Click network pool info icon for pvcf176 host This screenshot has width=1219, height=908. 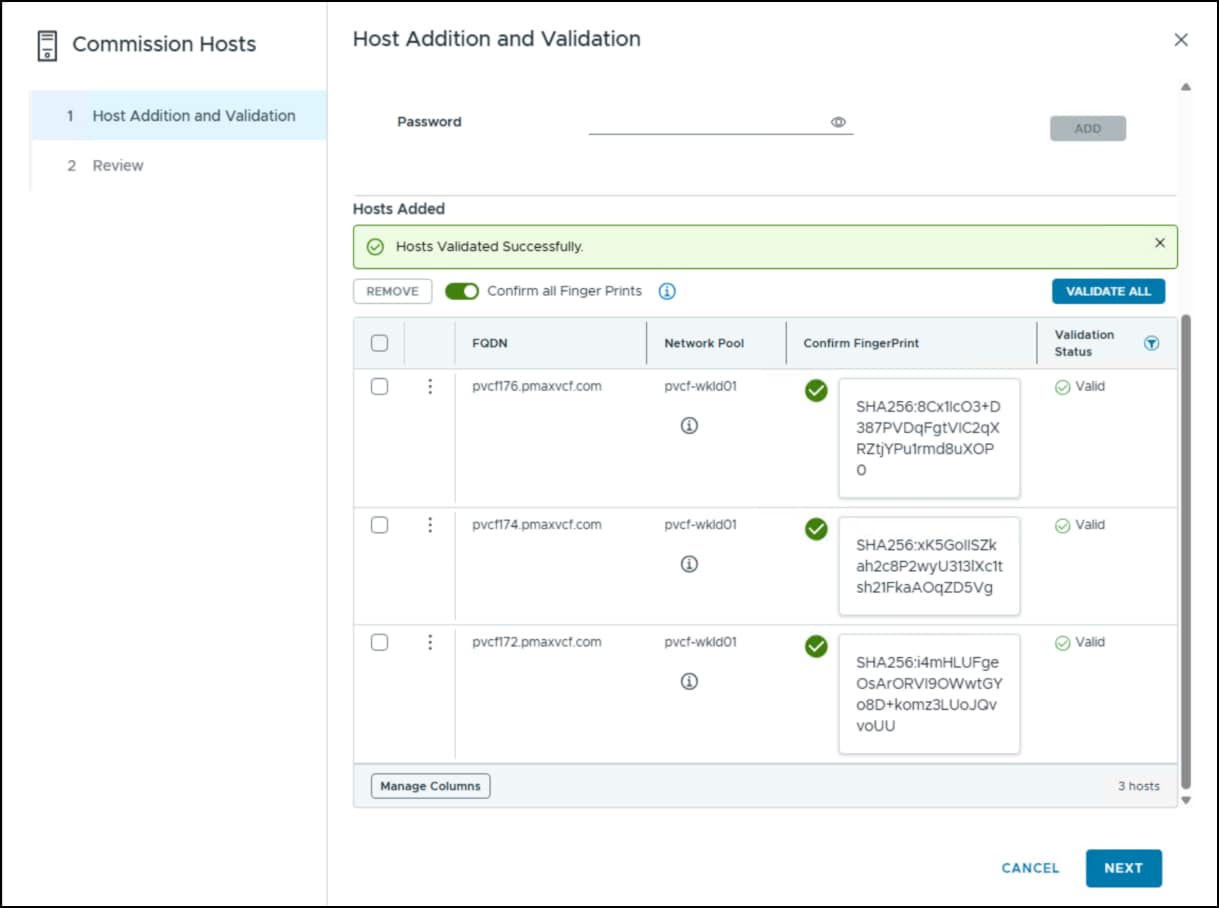[689, 426]
